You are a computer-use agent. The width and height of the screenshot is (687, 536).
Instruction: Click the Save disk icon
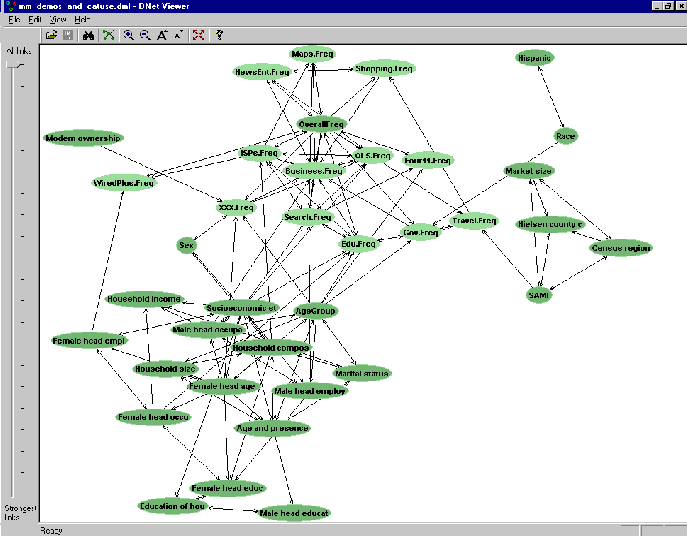(x=67, y=35)
